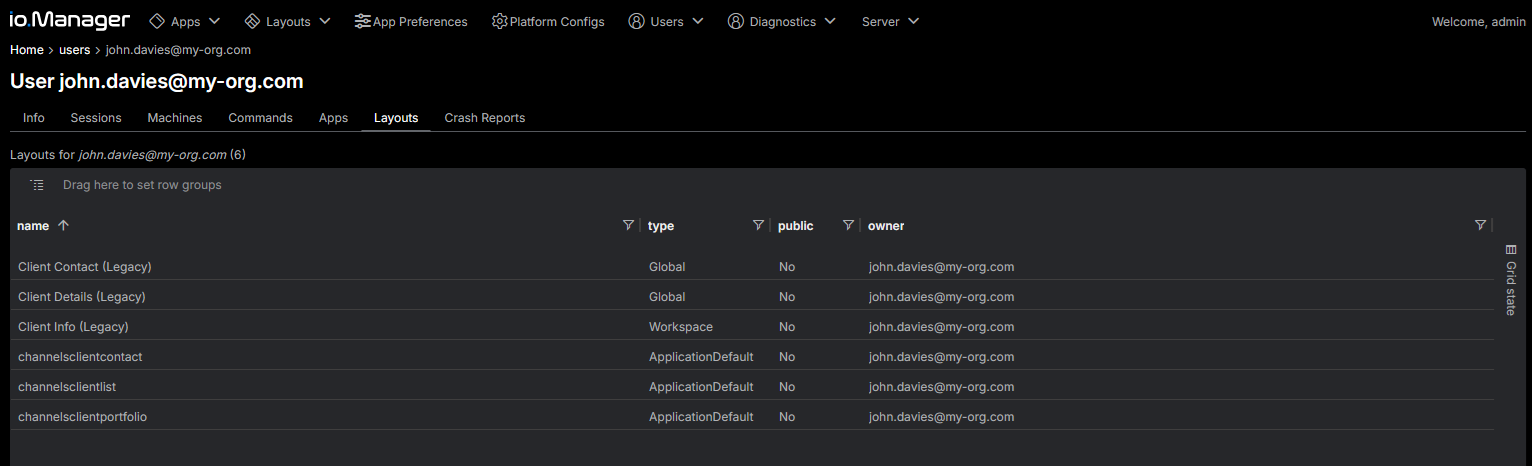Image resolution: width=1532 pixels, height=466 pixels.
Task: Select the channelsclientcontact row
Action: pos(752,357)
